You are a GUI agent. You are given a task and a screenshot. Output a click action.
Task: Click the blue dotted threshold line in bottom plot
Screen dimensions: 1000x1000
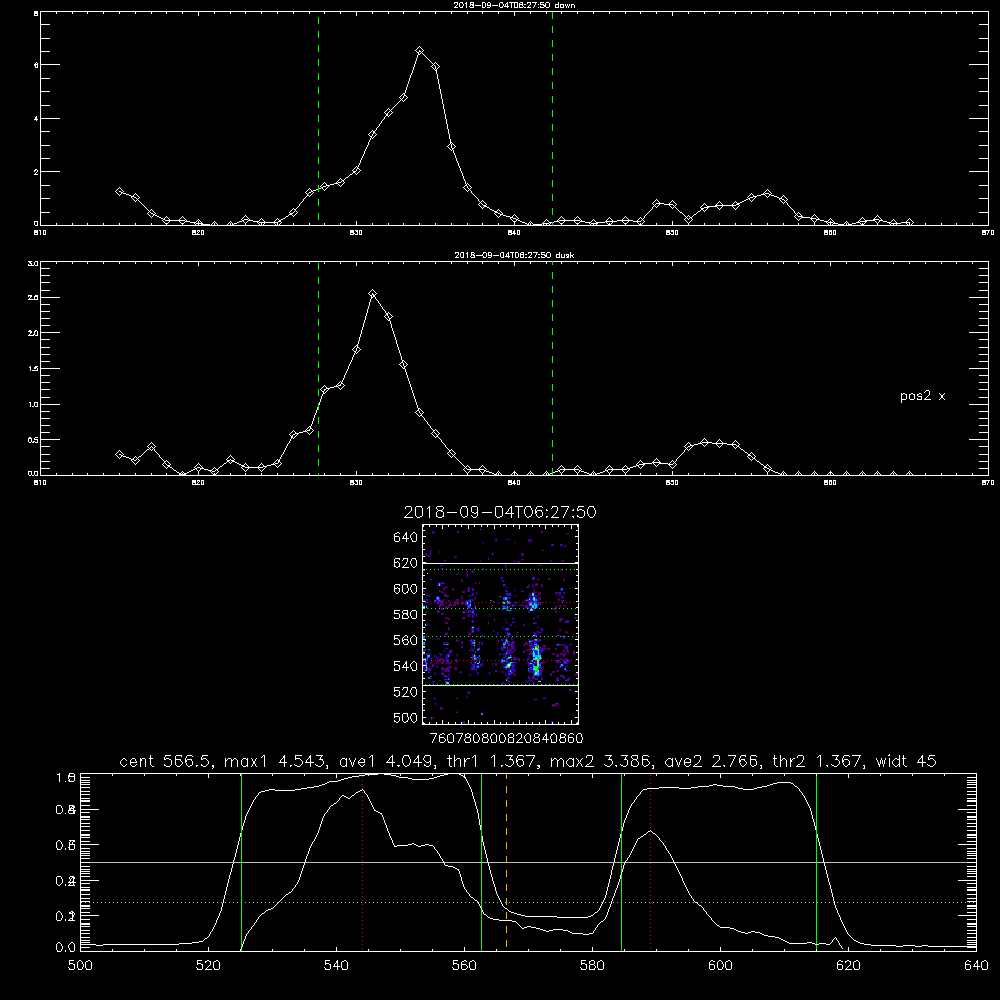[528, 902]
